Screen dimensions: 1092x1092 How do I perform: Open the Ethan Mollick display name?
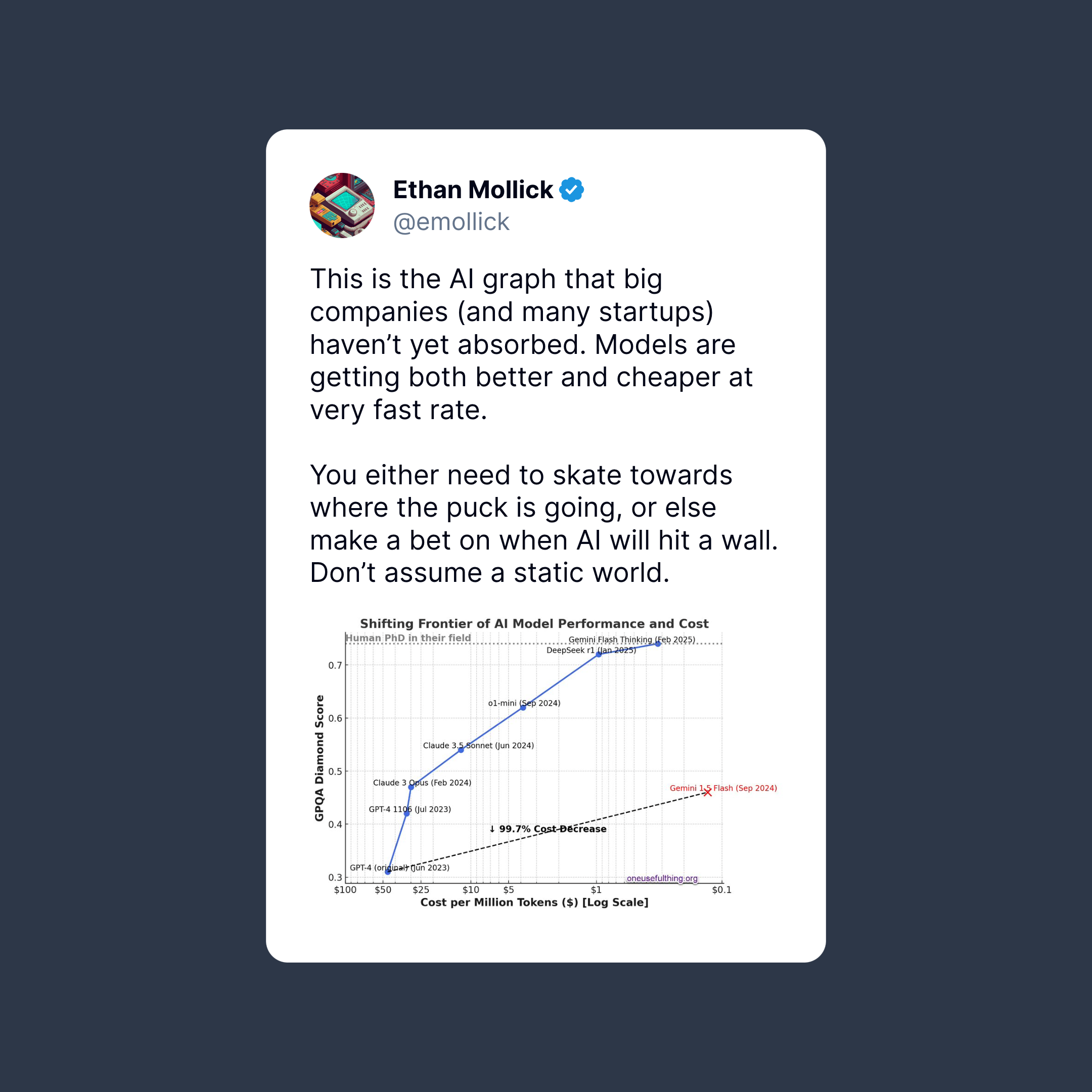(473, 190)
